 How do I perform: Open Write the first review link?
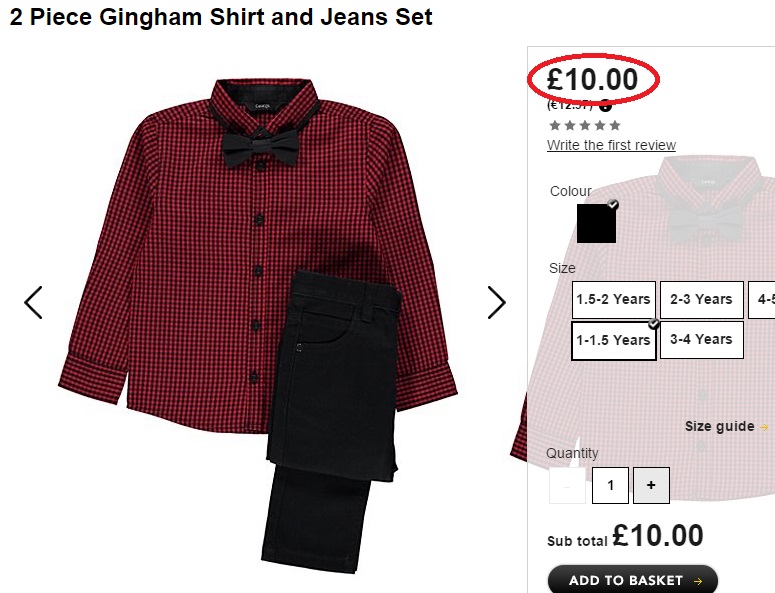click(x=611, y=145)
